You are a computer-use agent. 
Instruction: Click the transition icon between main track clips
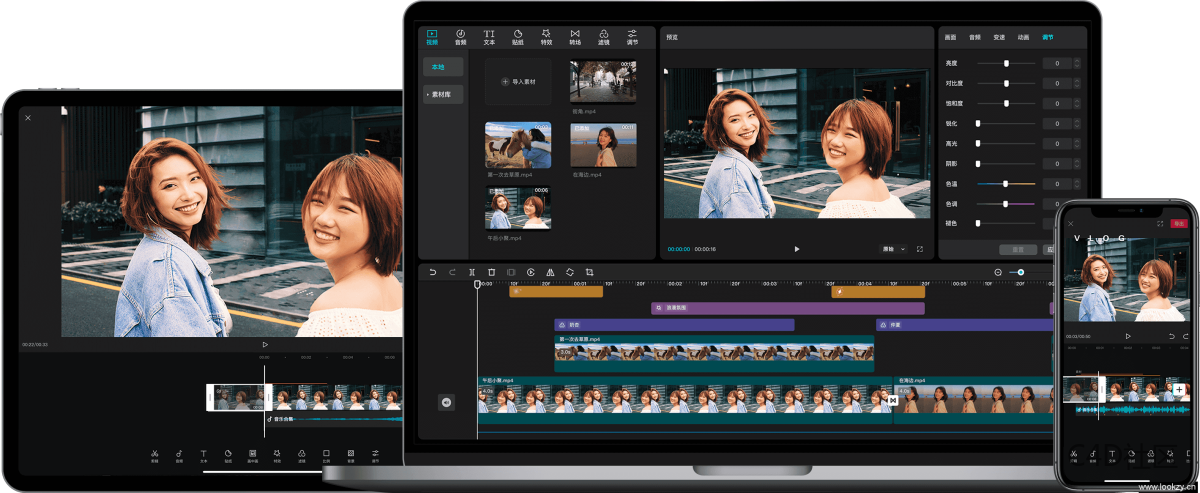892,401
